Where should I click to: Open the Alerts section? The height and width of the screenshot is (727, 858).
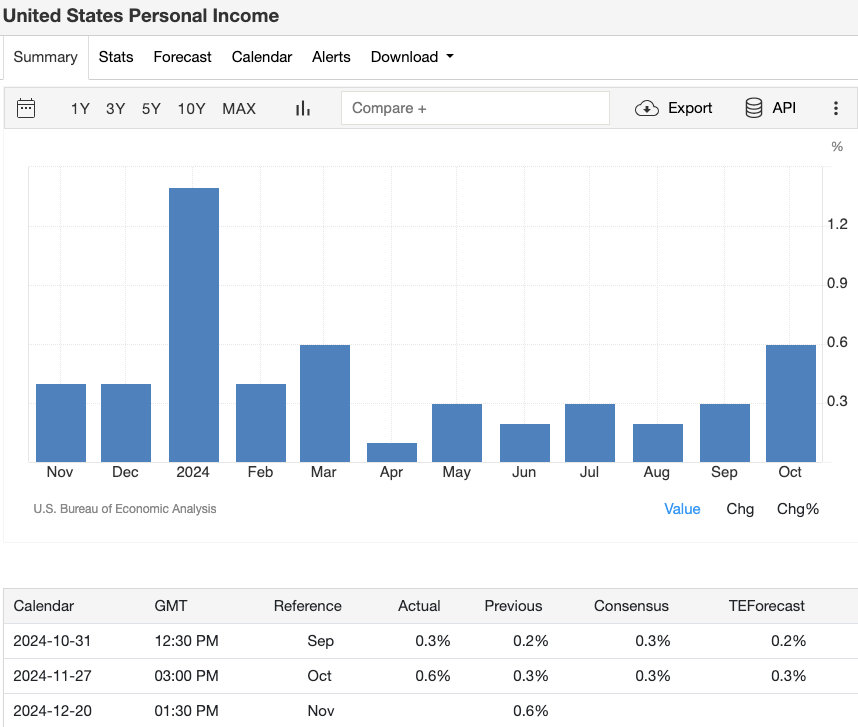pyautogui.click(x=331, y=57)
